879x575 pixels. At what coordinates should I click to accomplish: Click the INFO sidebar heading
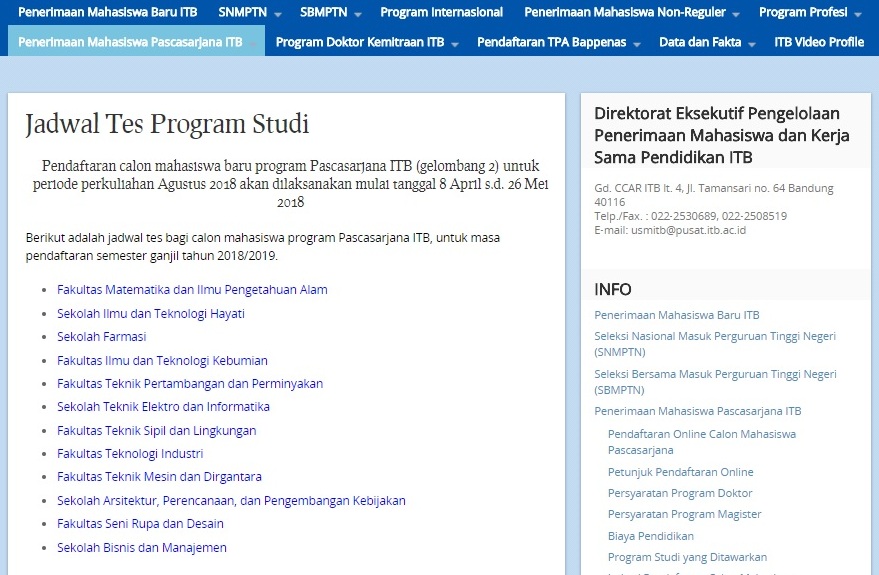coord(613,289)
